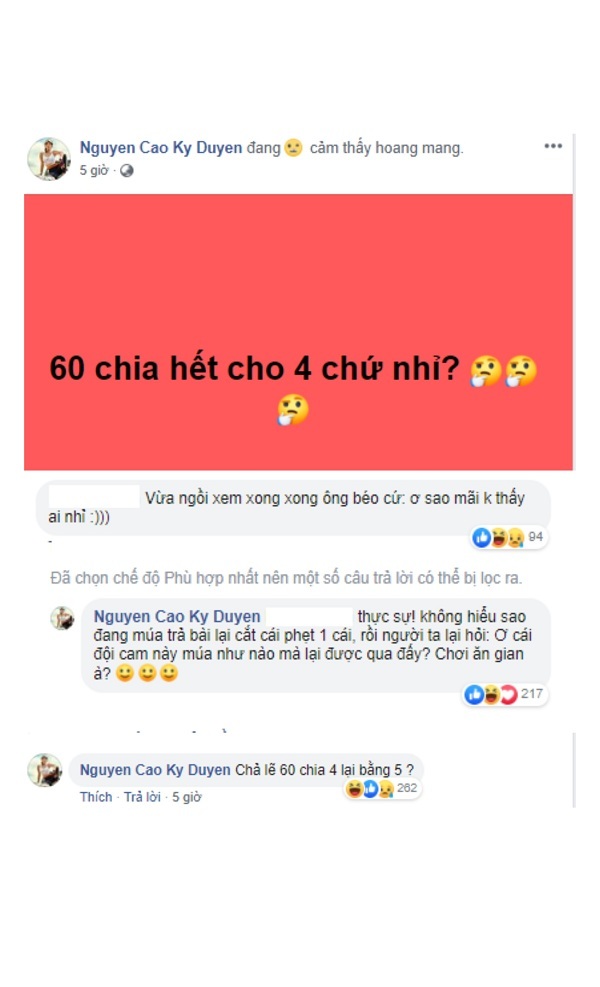Open Nguyen Cao Ky Duyen's profile from the post header

(161, 147)
